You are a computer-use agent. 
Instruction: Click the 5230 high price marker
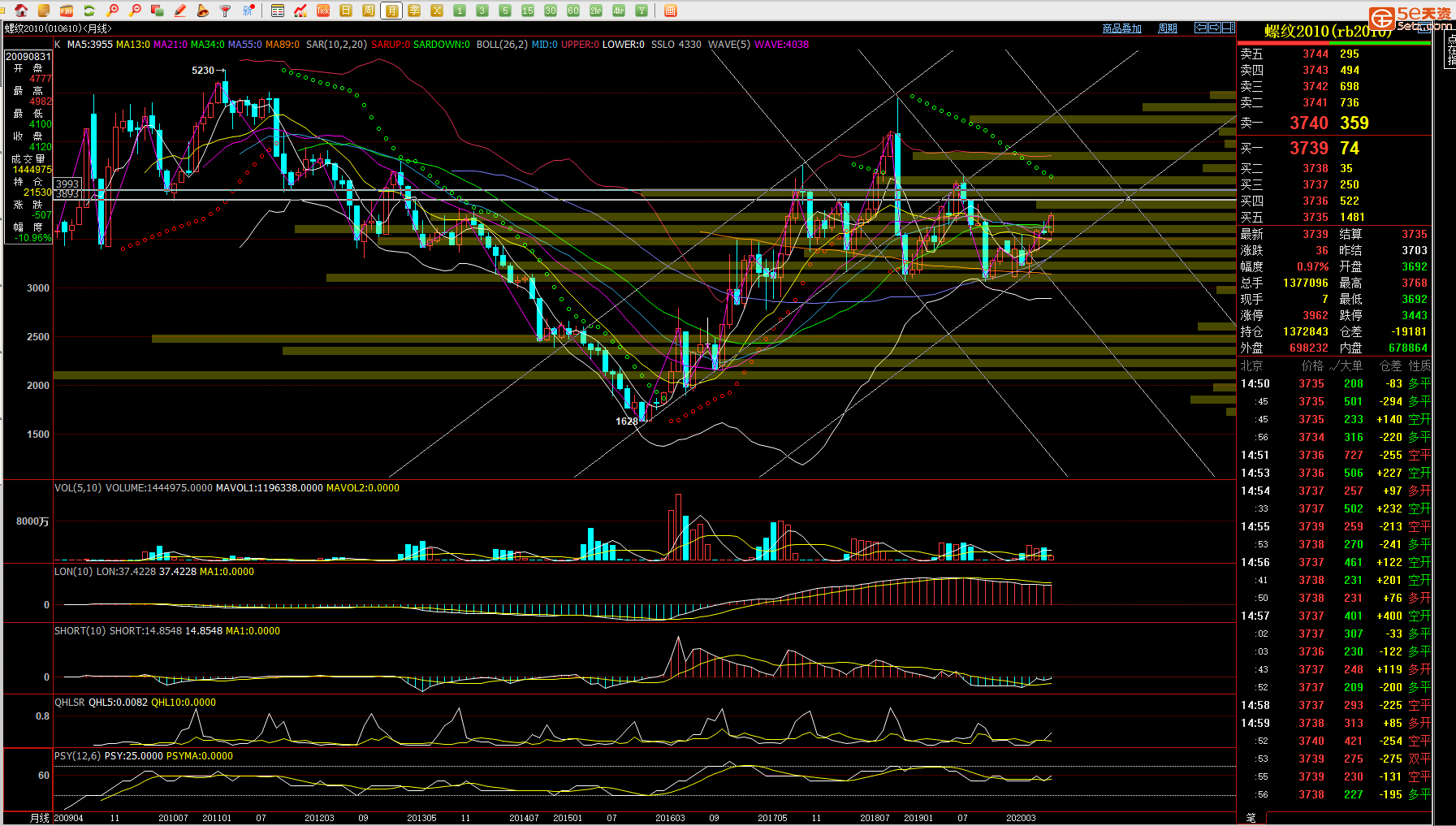click(x=203, y=71)
